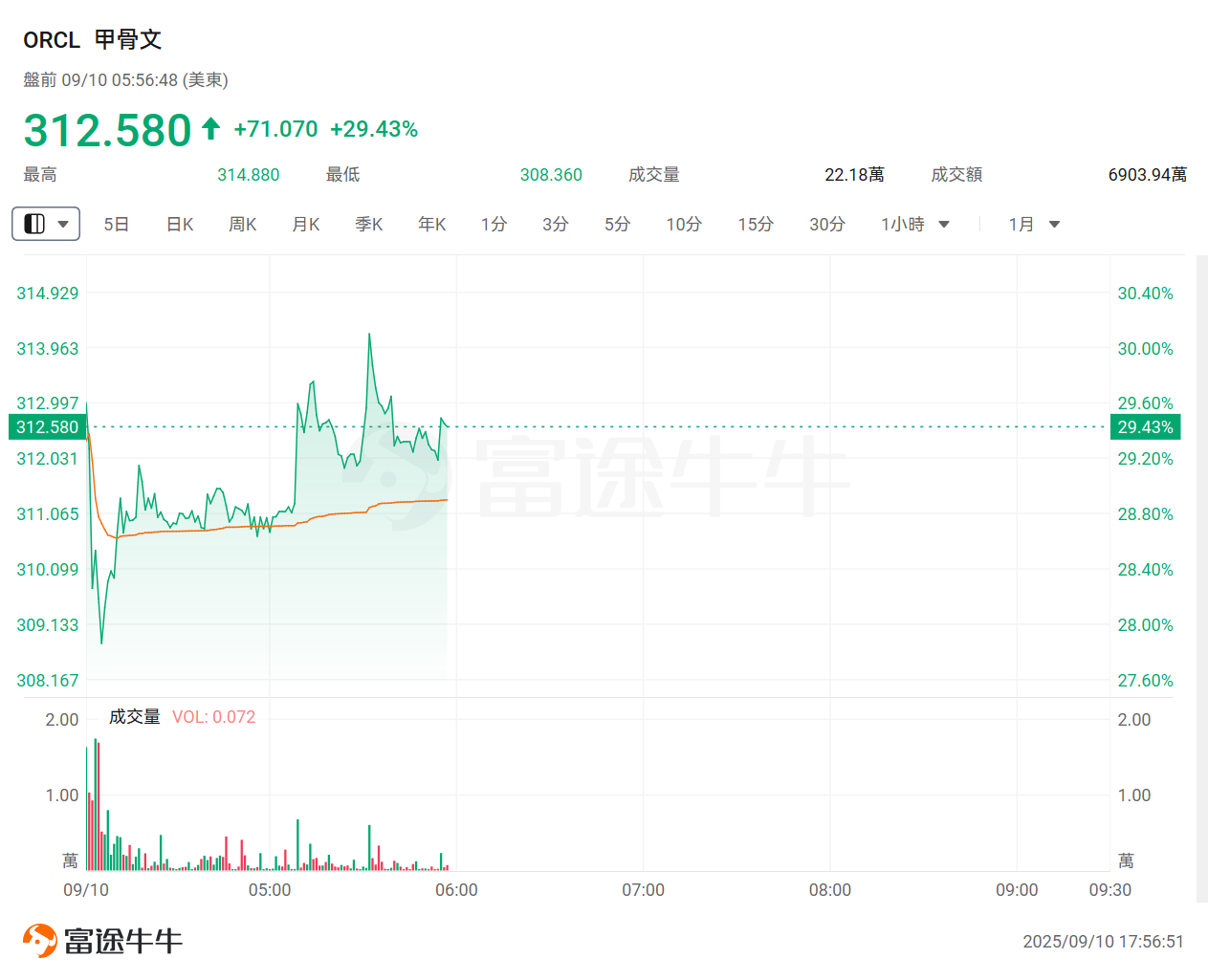Click the 成交量 volume label
Viewport: 1208px width, 980px height.
[136, 716]
